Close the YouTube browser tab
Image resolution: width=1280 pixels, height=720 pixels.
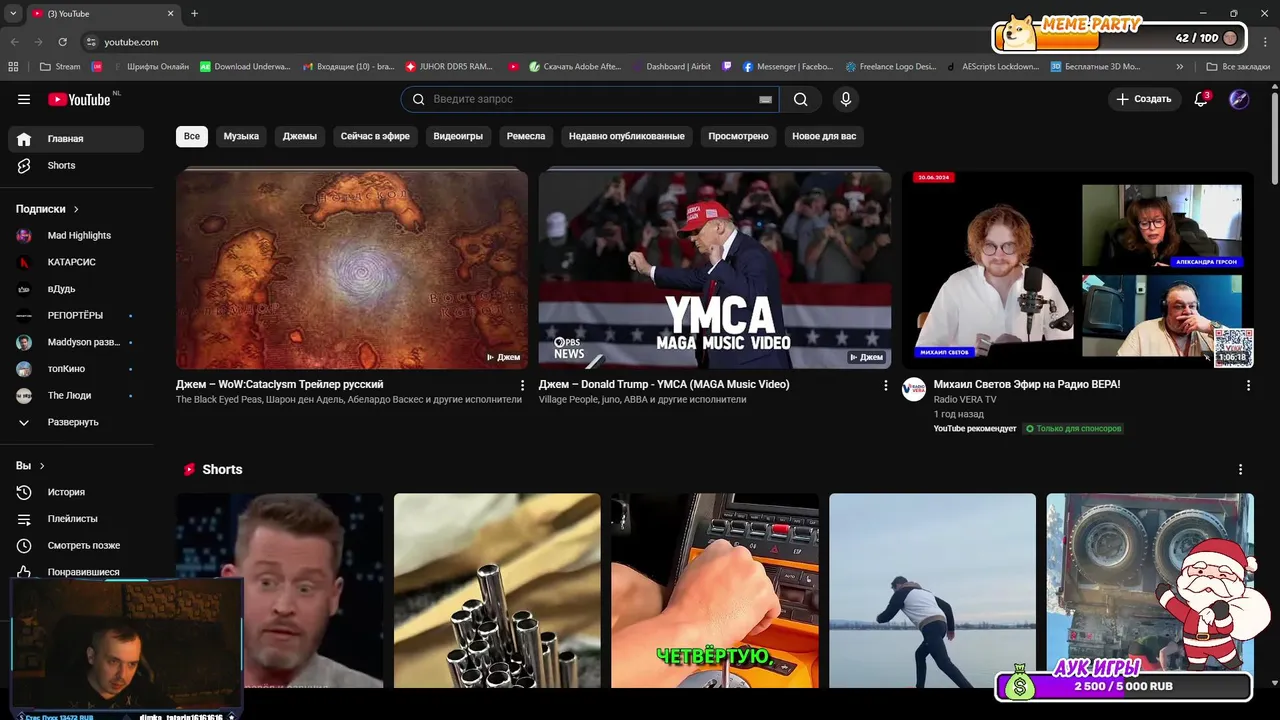pyautogui.click(x=170, y=13)
